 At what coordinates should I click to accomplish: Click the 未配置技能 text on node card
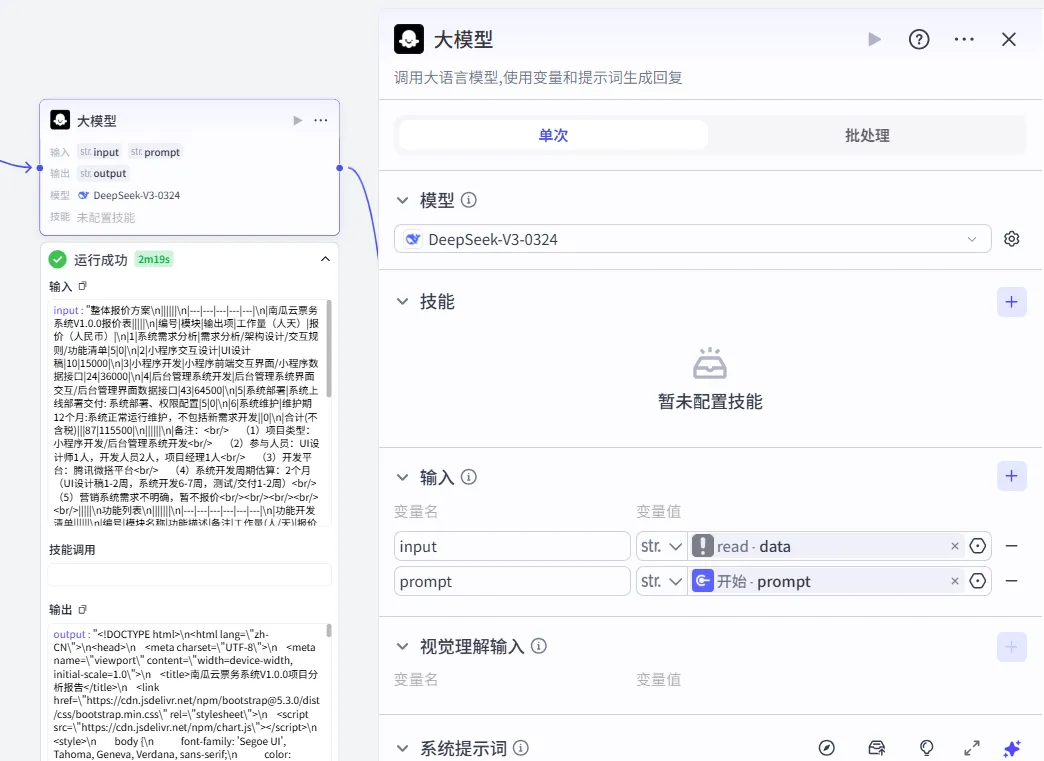click(x=106, y=218)
